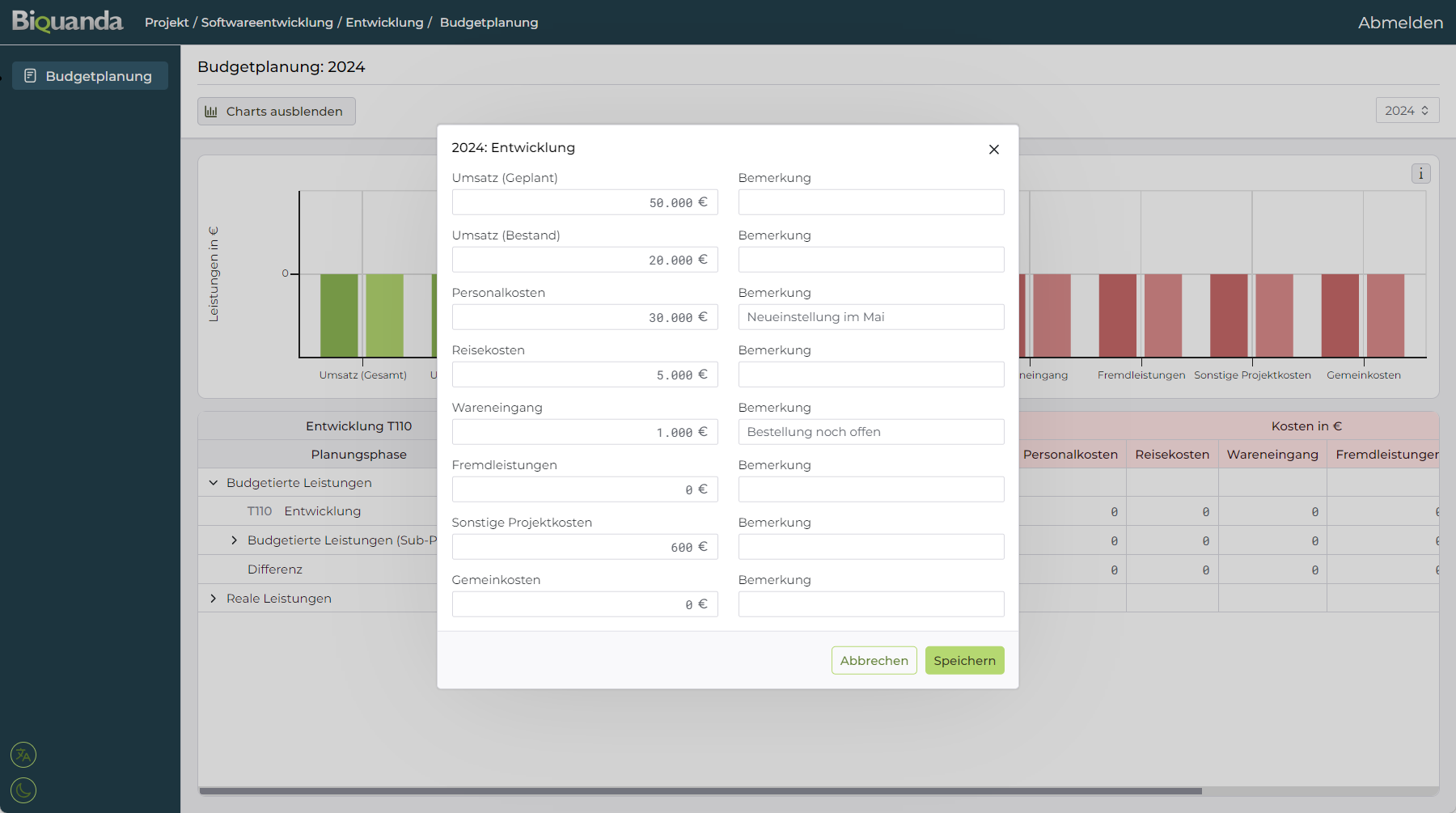Click the horizontal scrollbar under the table

700,790
